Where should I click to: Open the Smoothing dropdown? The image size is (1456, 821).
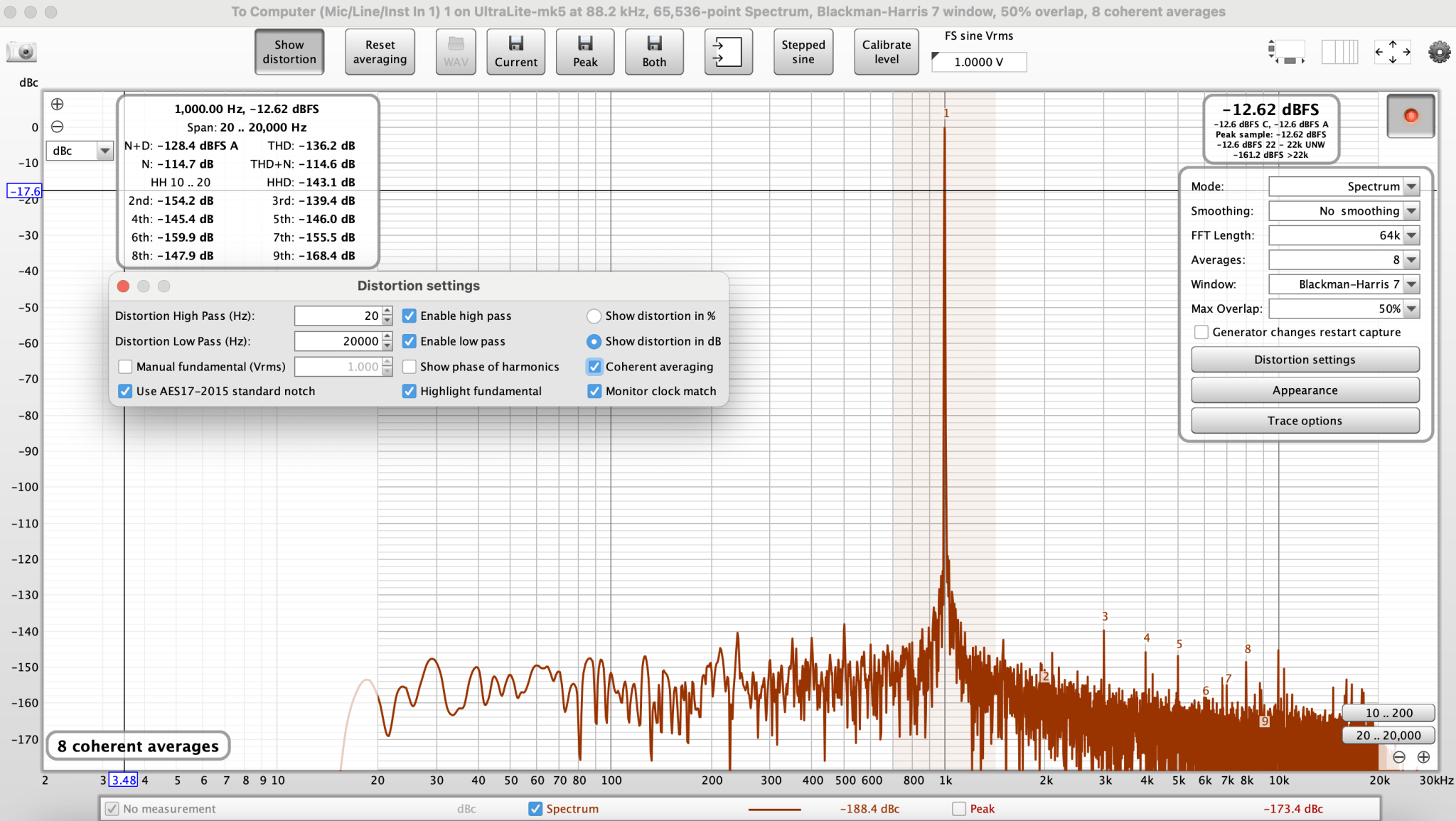[1344, 211]
